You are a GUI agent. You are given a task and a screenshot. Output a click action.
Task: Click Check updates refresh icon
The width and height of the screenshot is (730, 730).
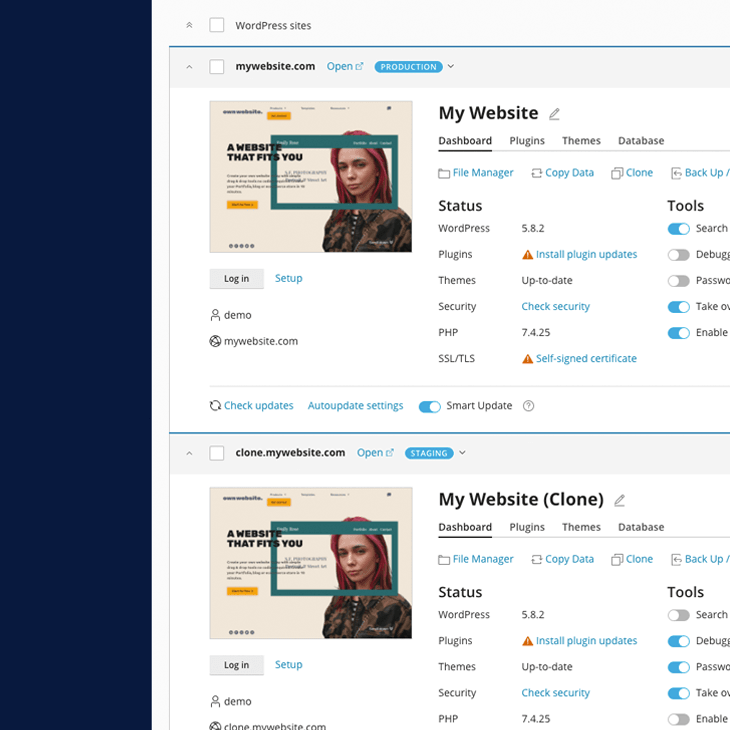[215, 406]
